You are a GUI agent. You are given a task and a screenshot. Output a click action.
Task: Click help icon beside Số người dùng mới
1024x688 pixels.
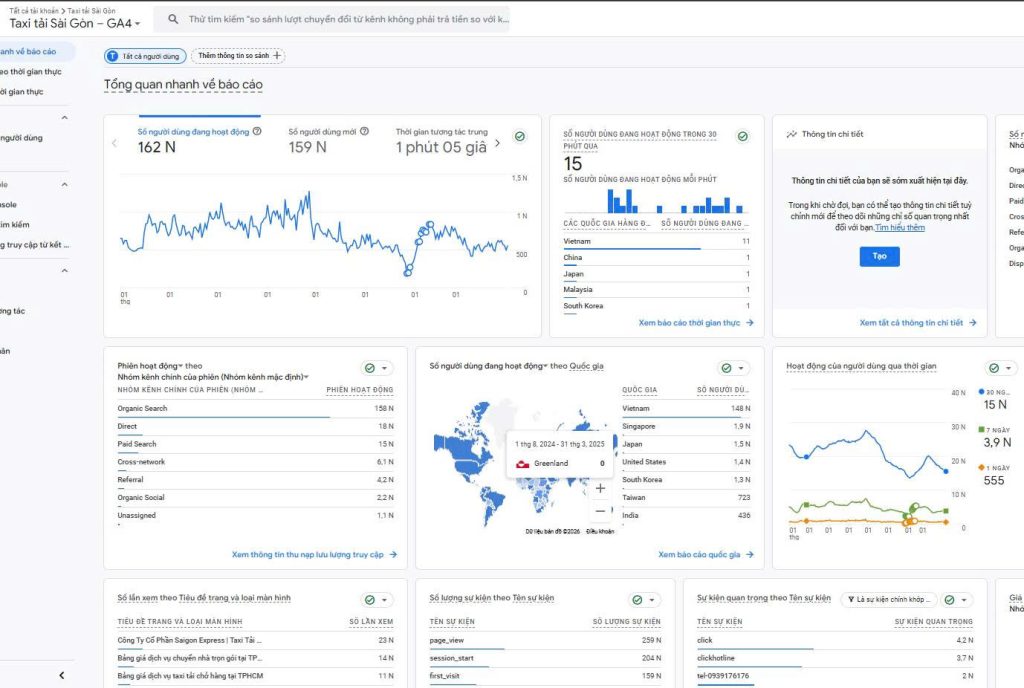click(364, 131)
